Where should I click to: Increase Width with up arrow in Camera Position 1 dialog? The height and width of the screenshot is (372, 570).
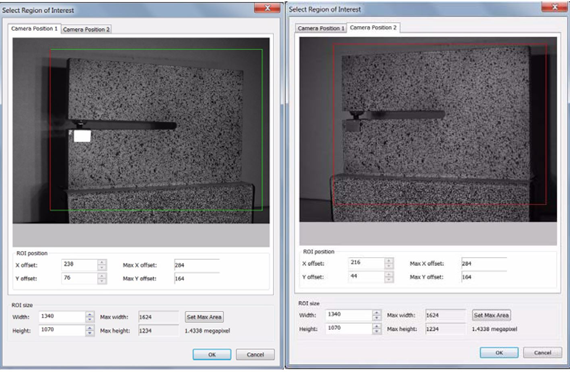point(90,314)
